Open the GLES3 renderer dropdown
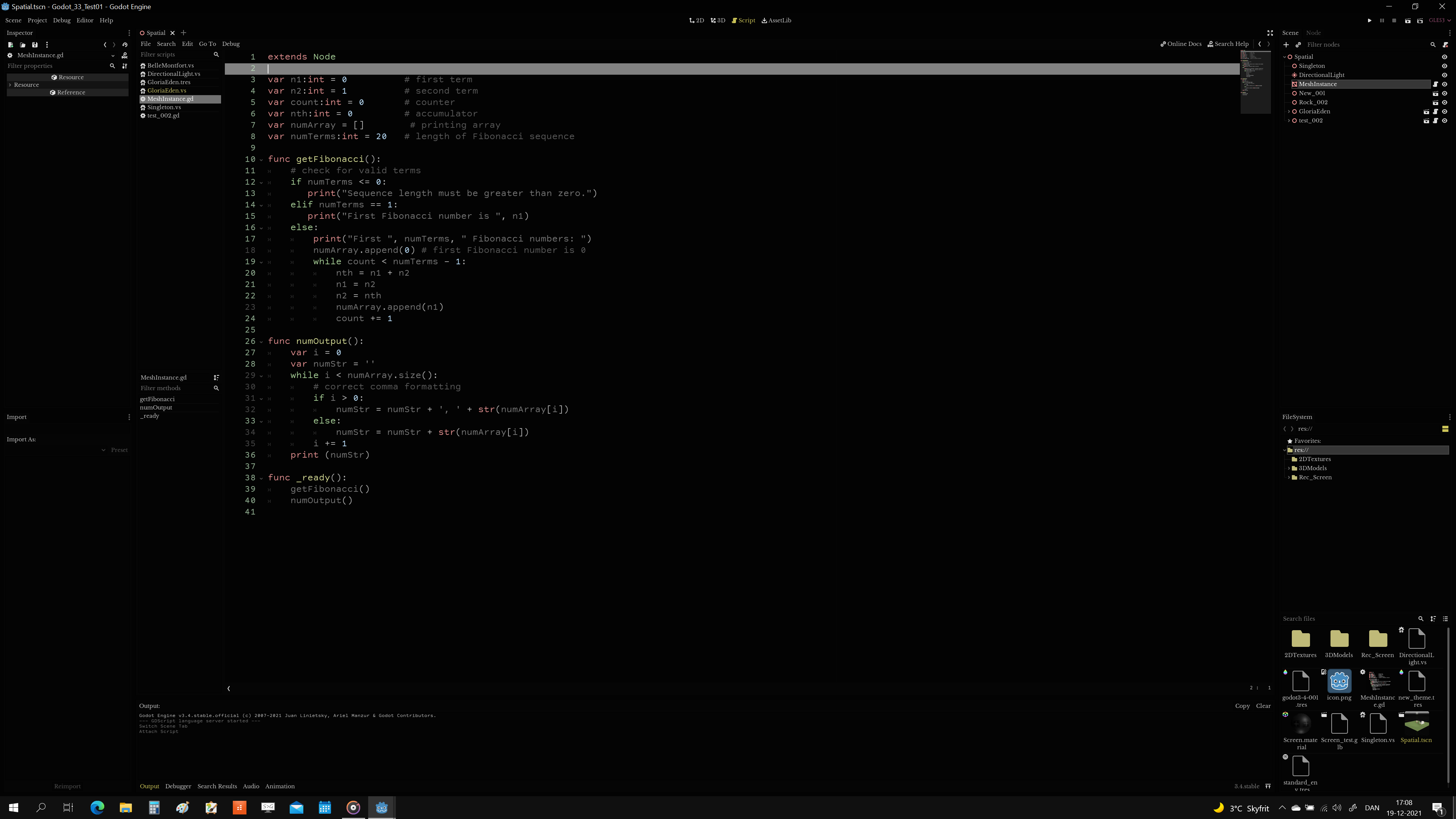Screen dimensions: 1456x819 point(1440,20)
